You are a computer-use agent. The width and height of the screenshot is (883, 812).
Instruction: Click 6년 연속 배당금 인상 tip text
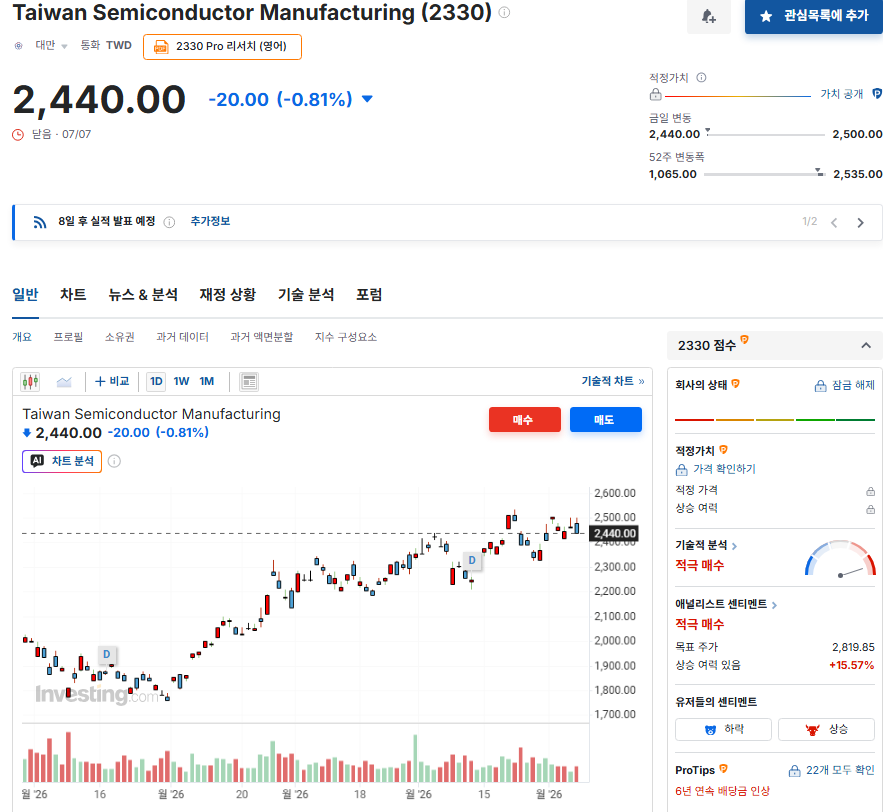point(723,791)
